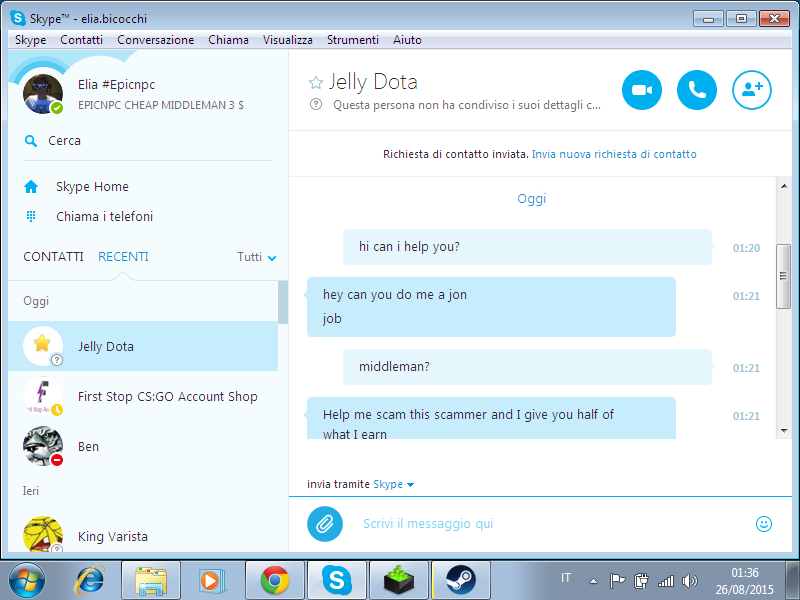Viewport: 800px width, 600px height.
Task: Click the power plug tray icon
Action: (641, 581)
